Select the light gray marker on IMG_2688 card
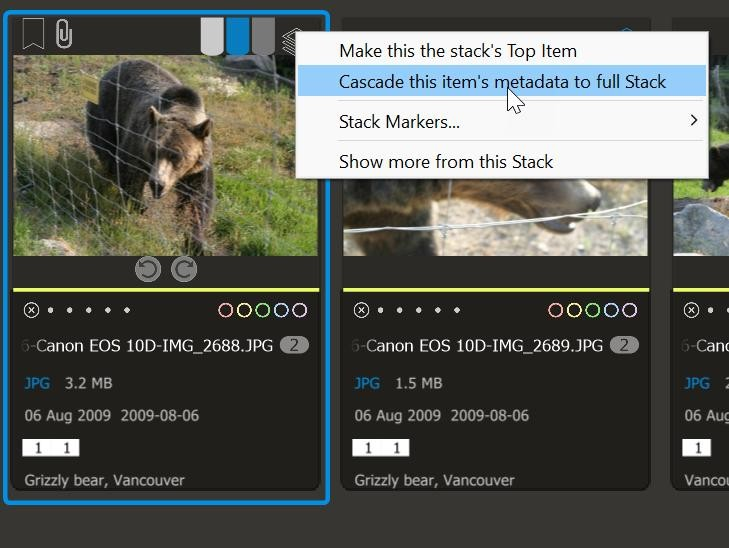 [x=212, y=36]
